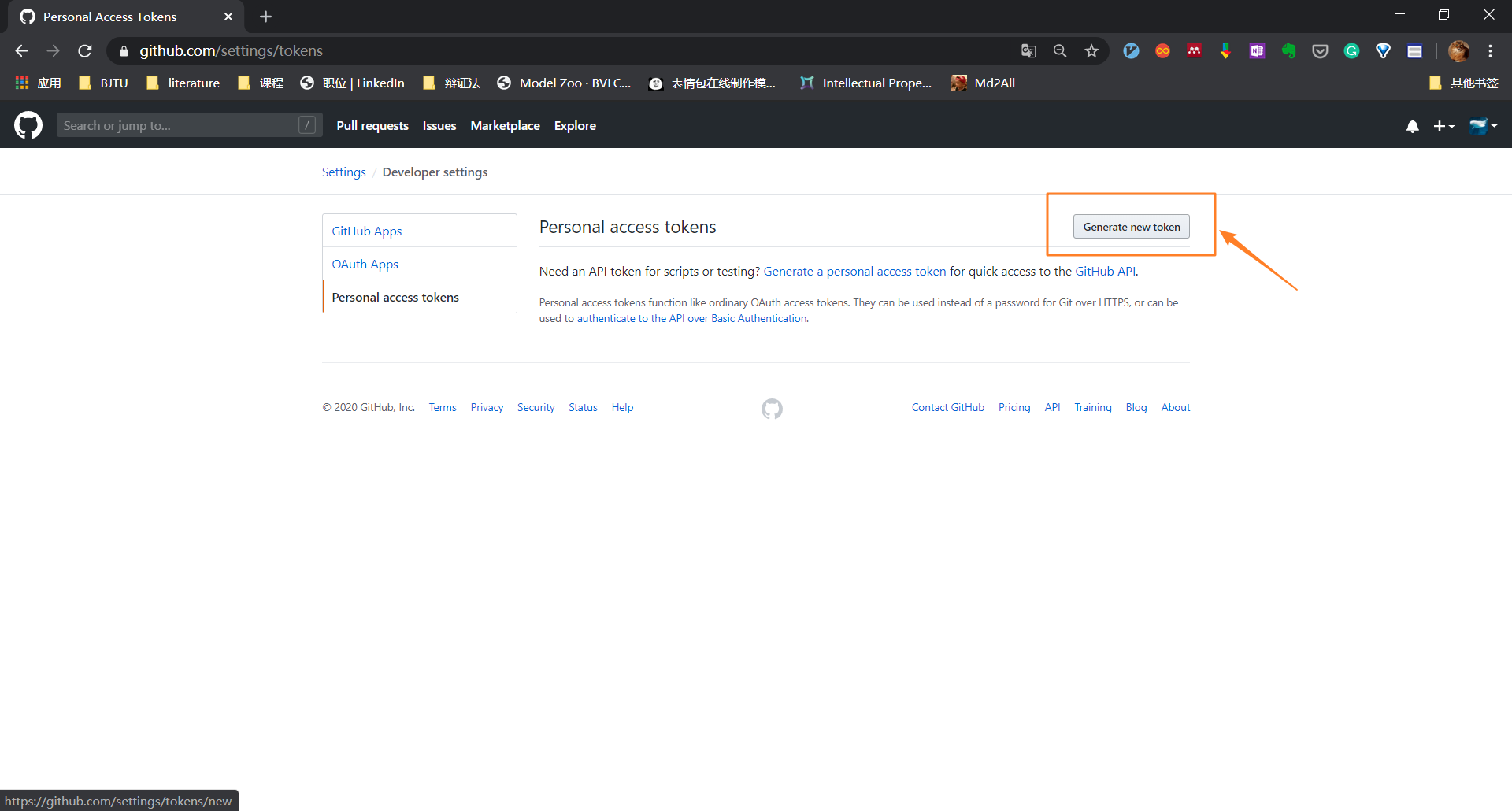Open the 表情包在线制作 bookmark
This screenshot has width=1512, height=811.
point(712,83)
